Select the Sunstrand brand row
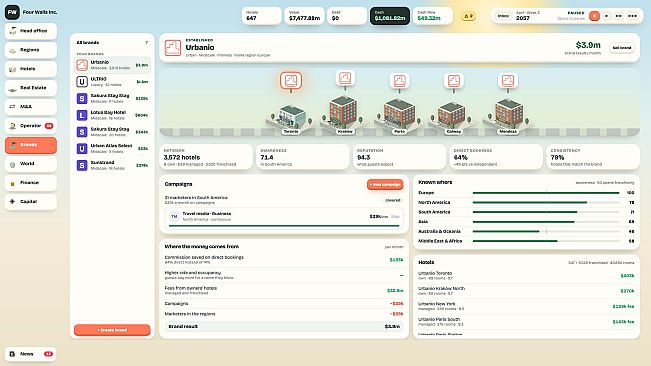This screenshot has width=651, height=366. (112, 165)
